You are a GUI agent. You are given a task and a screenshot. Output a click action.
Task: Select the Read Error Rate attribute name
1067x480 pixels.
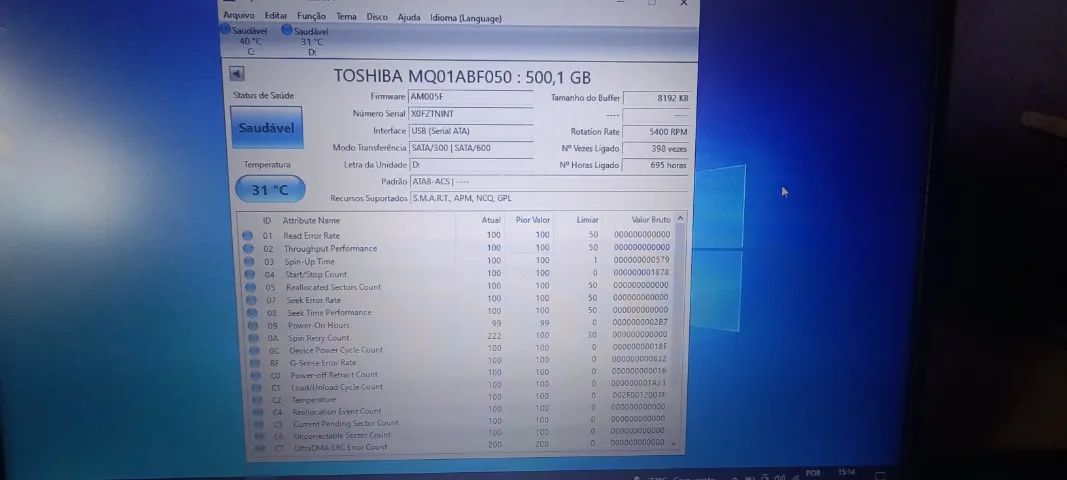(312, 236)
